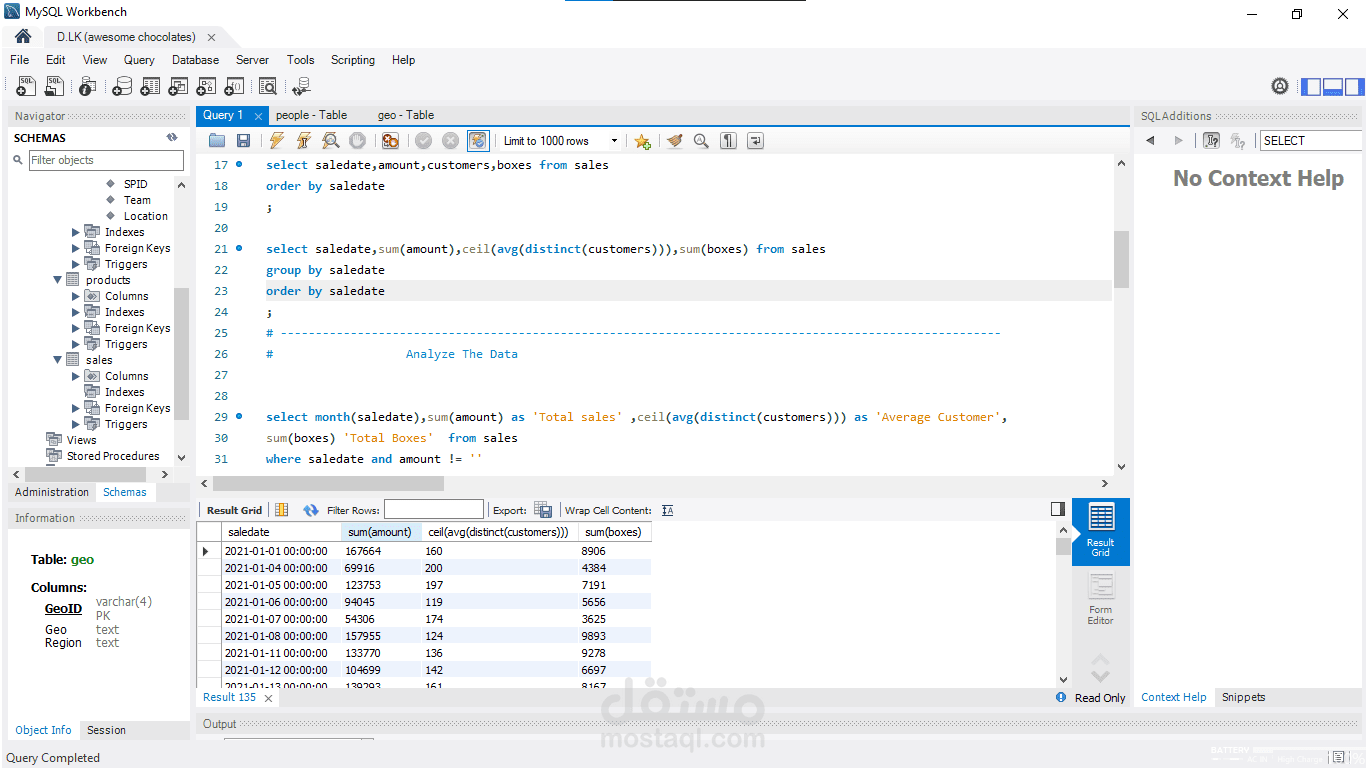Image resolution: width=1366 pixels, height=768 pixels.
Task: Create a new stored procedure via toolbar icon
Action: click(206, 87)
